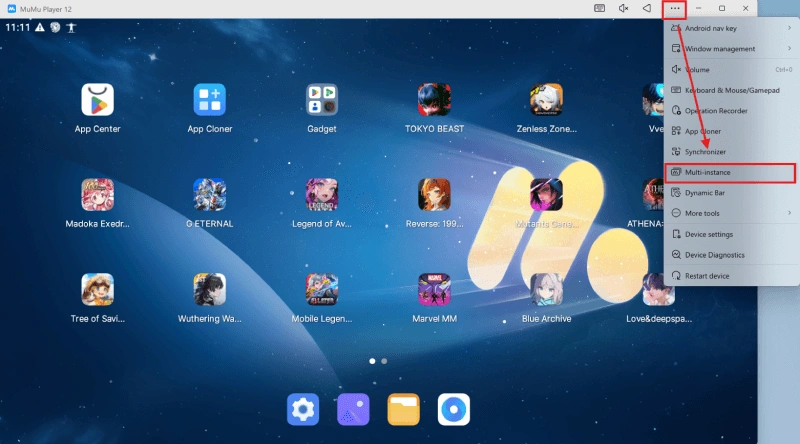Image resolution: width=800 pixels, height=444 pixels.
Task: Open More tools submenu
Action: coord(732,213)
